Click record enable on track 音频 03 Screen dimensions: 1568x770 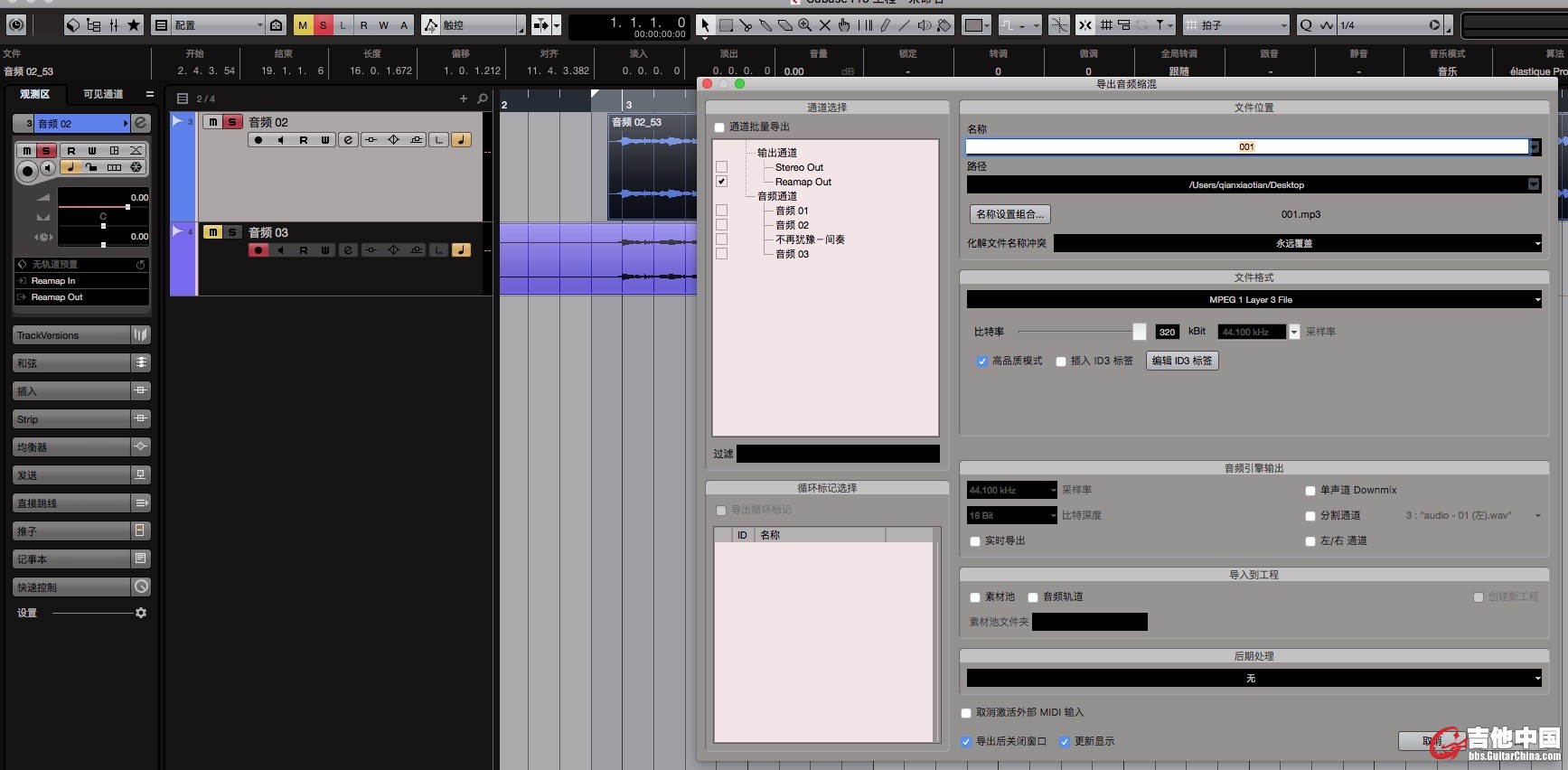click(x=258, y=250)
